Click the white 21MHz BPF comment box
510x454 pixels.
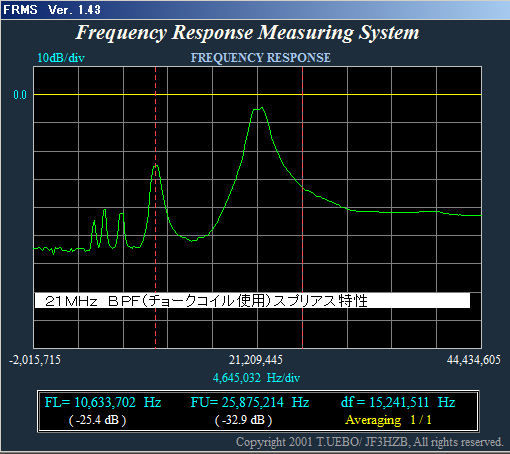(252, 301)
